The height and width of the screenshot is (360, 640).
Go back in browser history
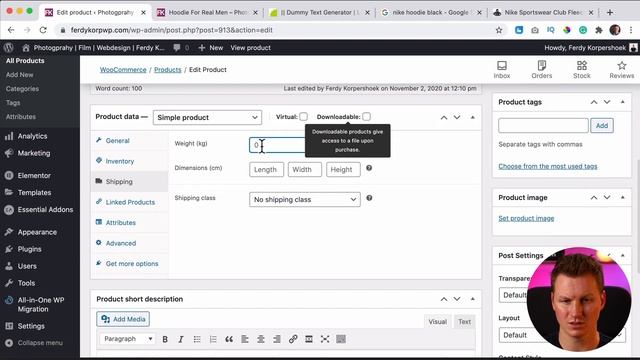point(11,30)
